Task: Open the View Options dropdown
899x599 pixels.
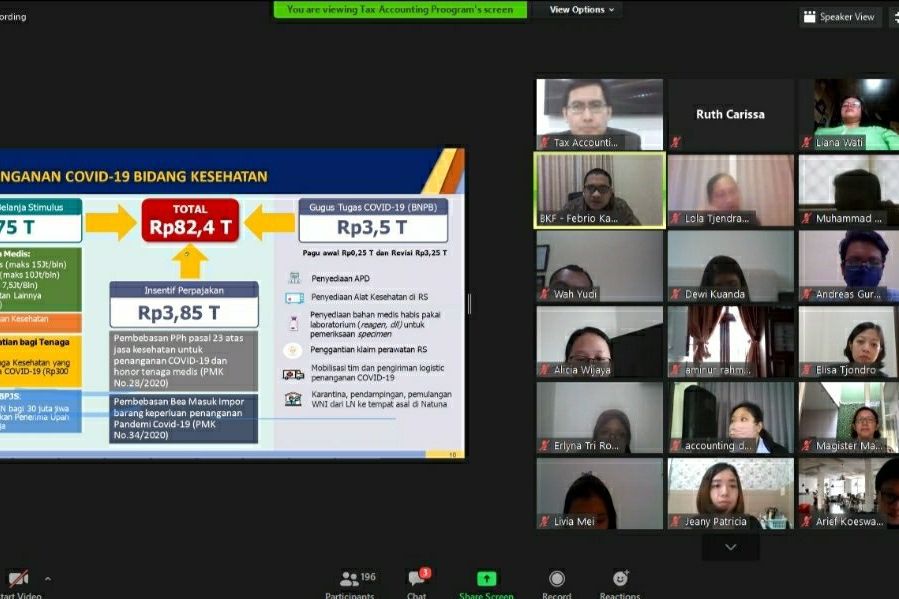Action: tap(581, 10)
